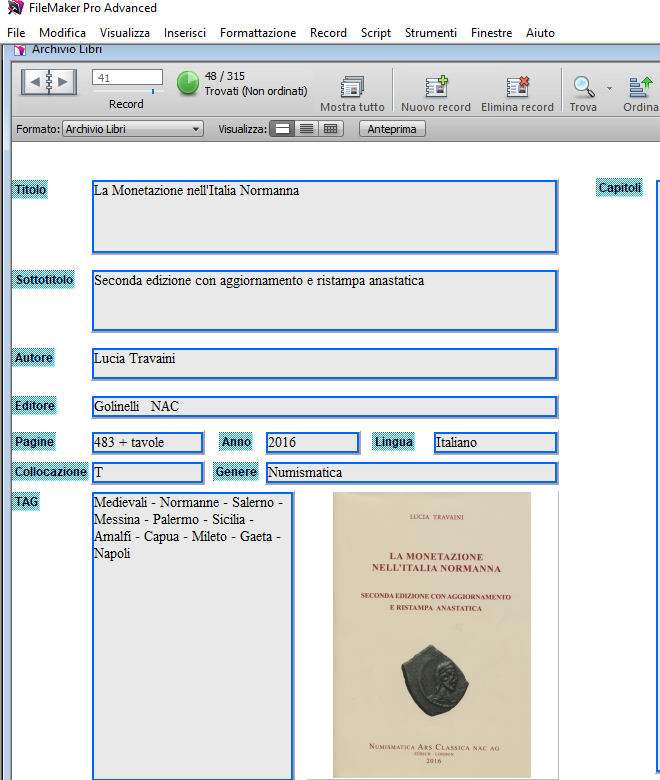
Task: Go to previous record with the book's left arrow
Action: (34, 82)
